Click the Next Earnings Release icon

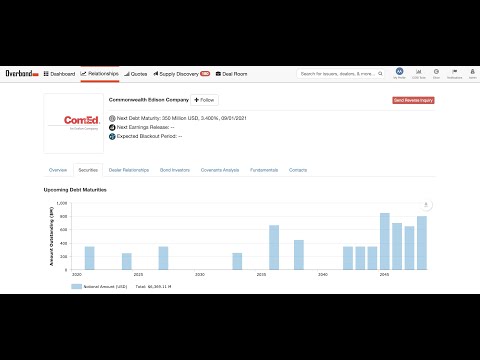click(112, 127)
